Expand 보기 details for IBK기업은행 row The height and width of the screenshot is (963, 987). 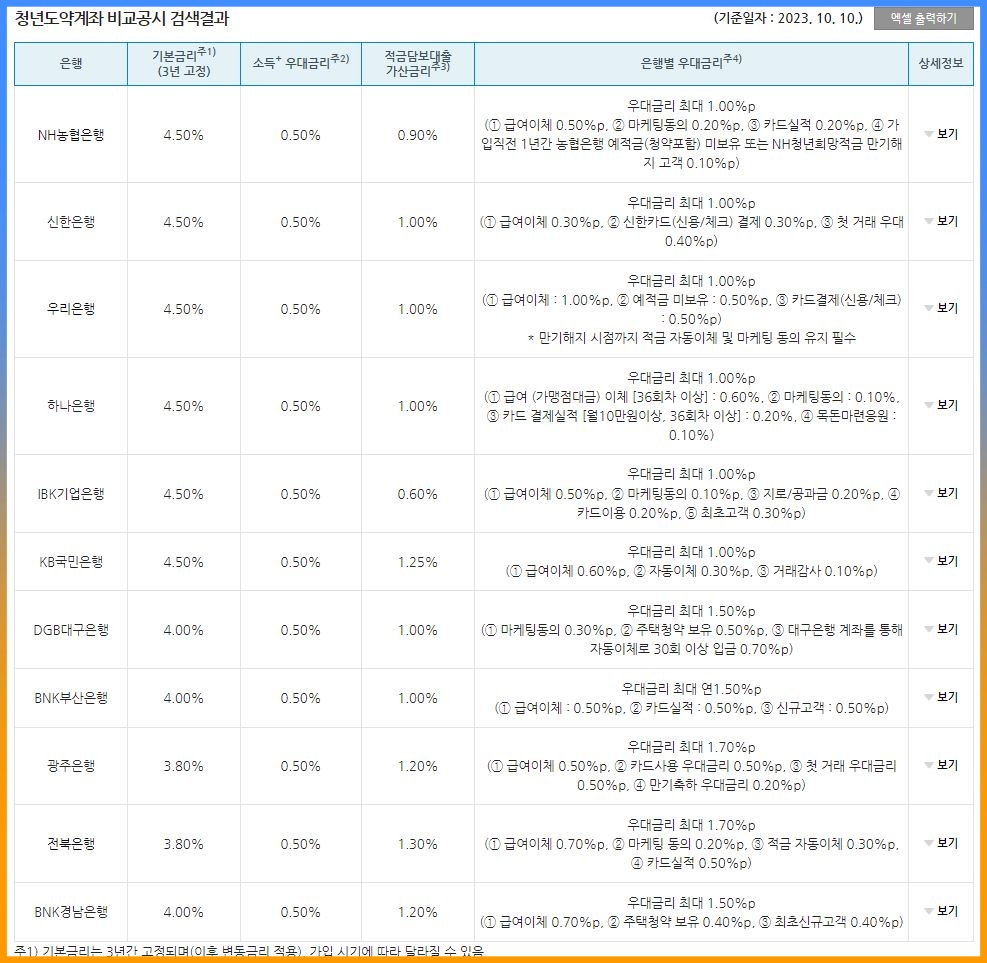[942, 493]
